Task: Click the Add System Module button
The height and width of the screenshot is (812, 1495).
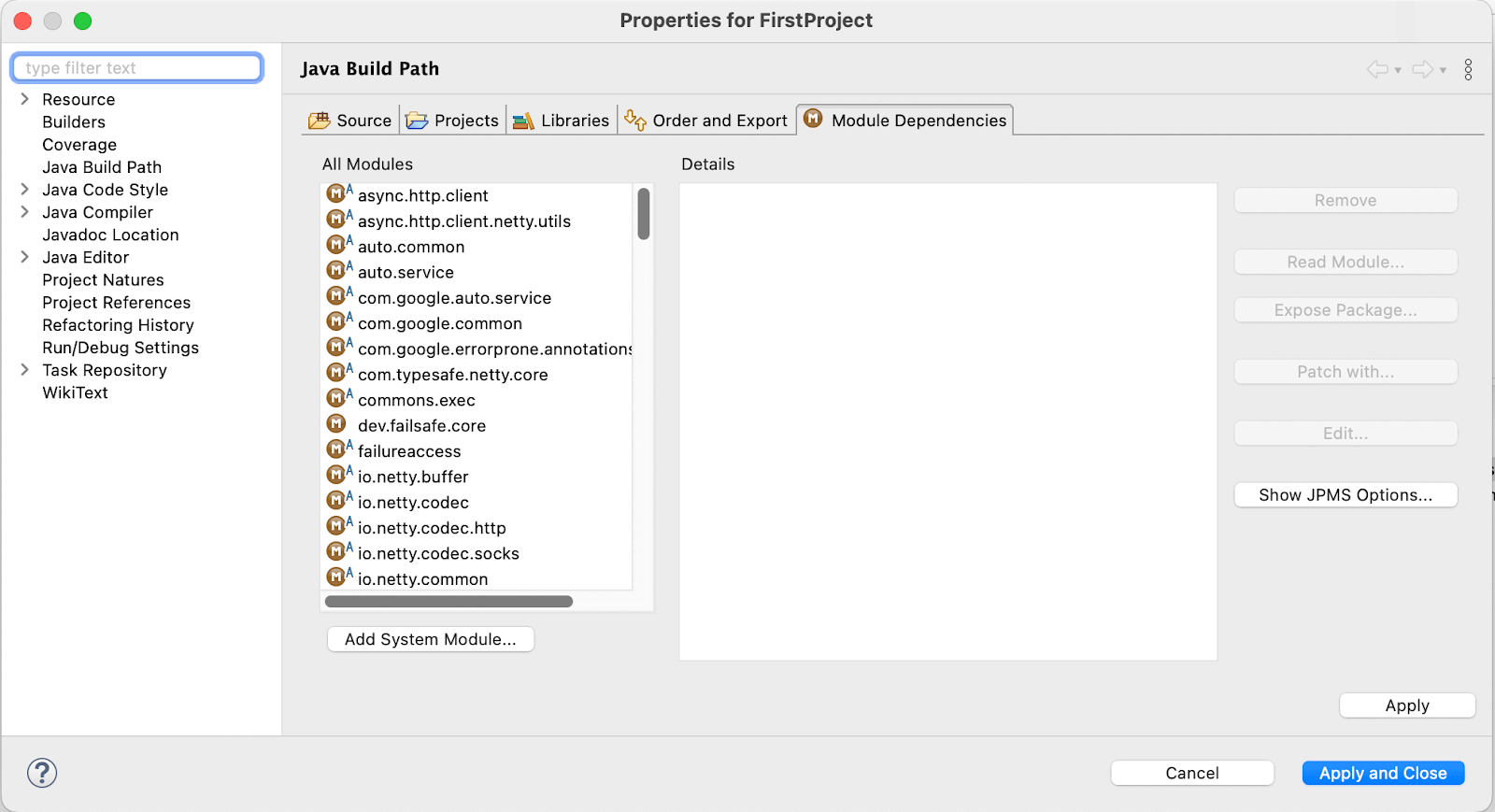Action: tap(431, 639)
